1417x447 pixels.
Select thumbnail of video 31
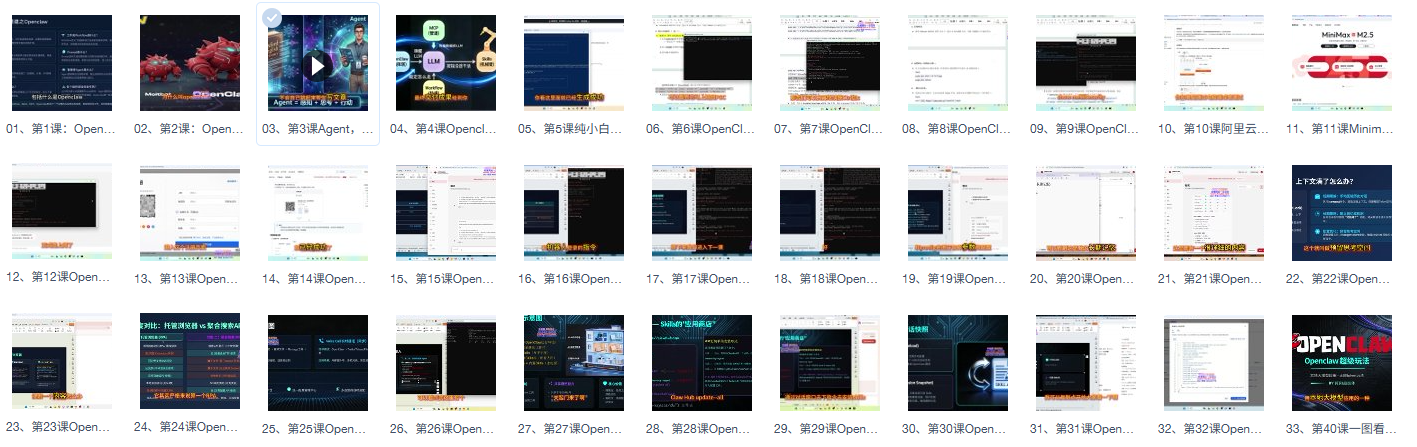(1086, 362)
